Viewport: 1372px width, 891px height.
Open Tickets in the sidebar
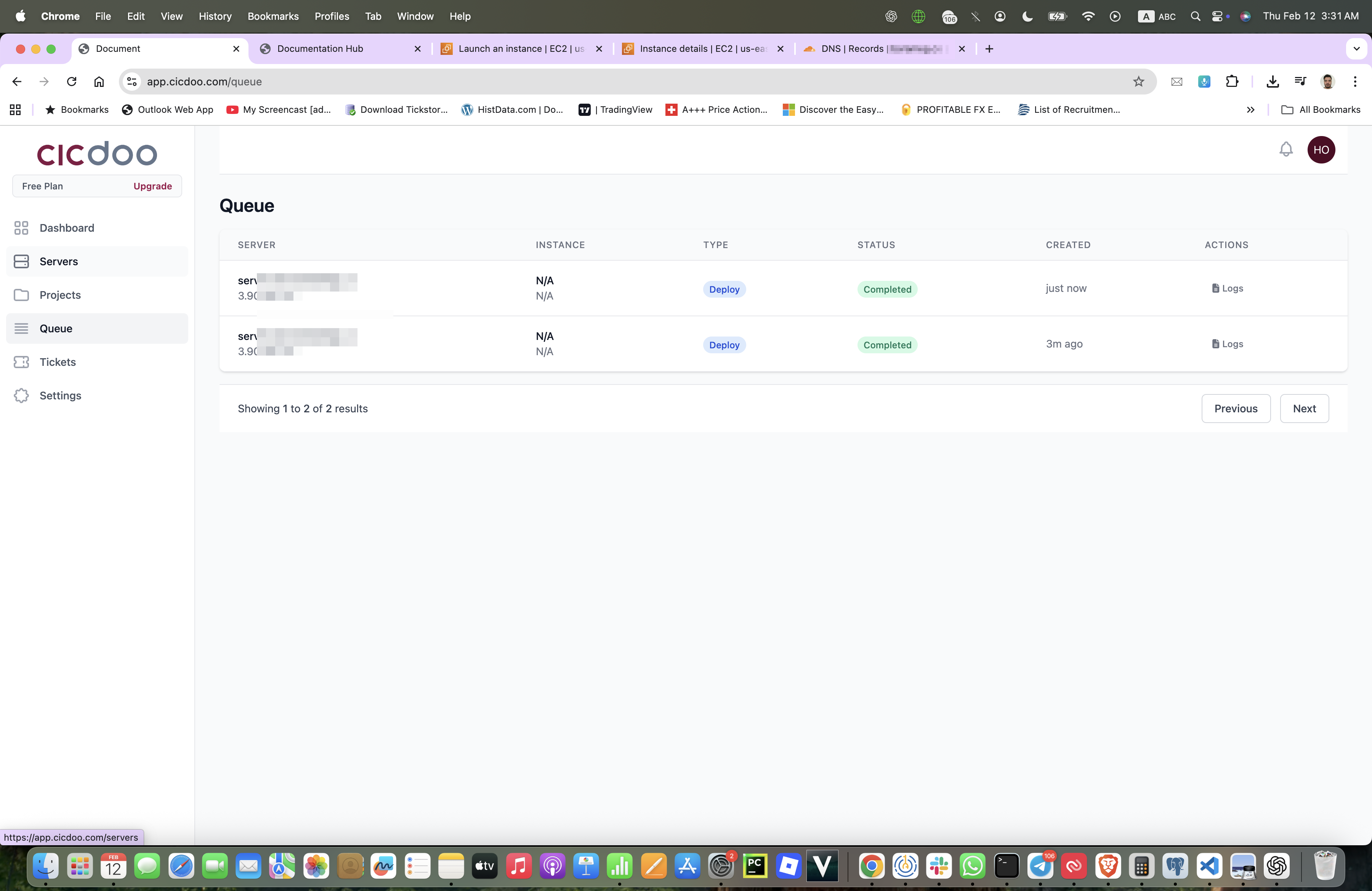57,362
